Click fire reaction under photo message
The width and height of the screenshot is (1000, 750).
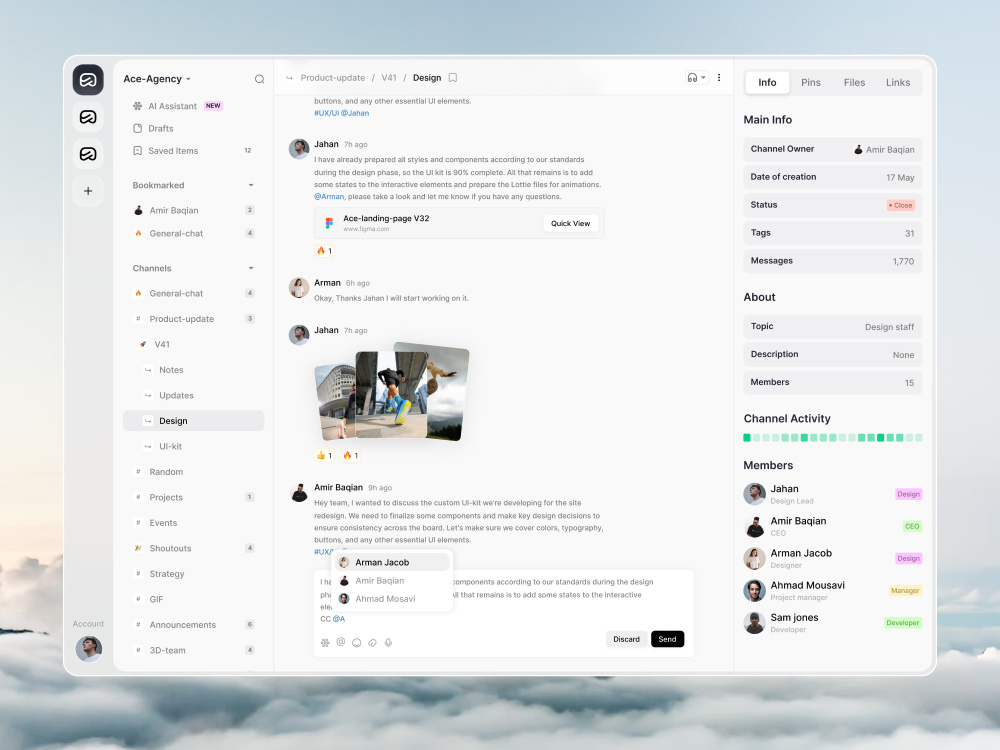[351, 455]
